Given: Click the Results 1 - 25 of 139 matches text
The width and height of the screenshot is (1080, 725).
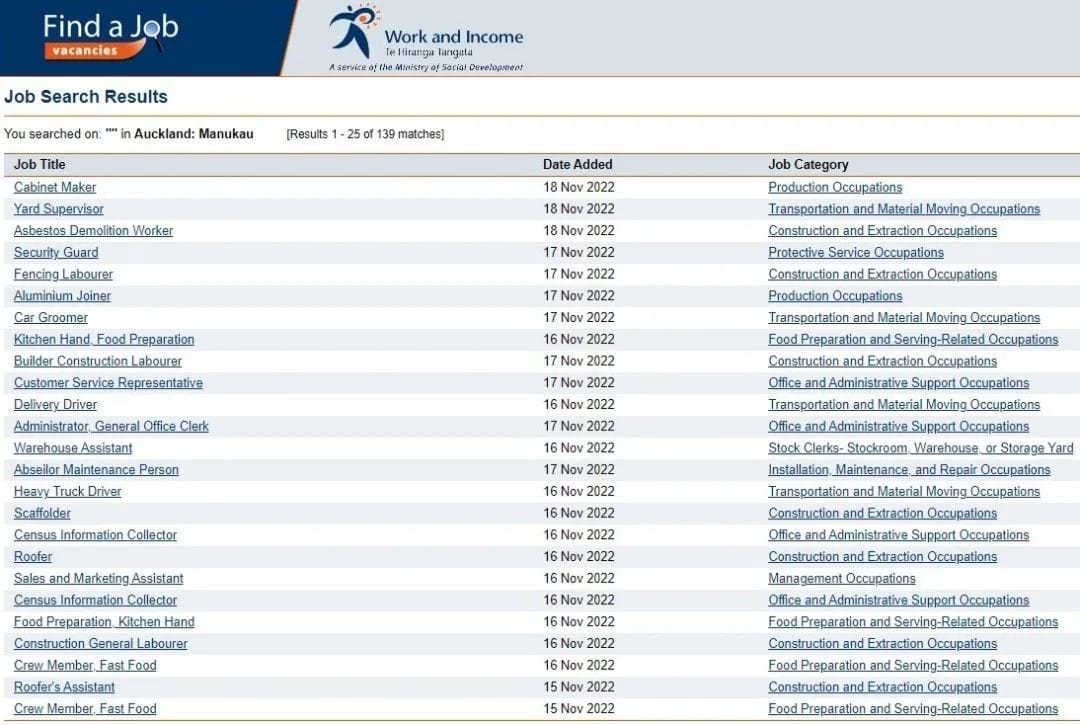Looking at the screenshot, I should click(365, 134).
